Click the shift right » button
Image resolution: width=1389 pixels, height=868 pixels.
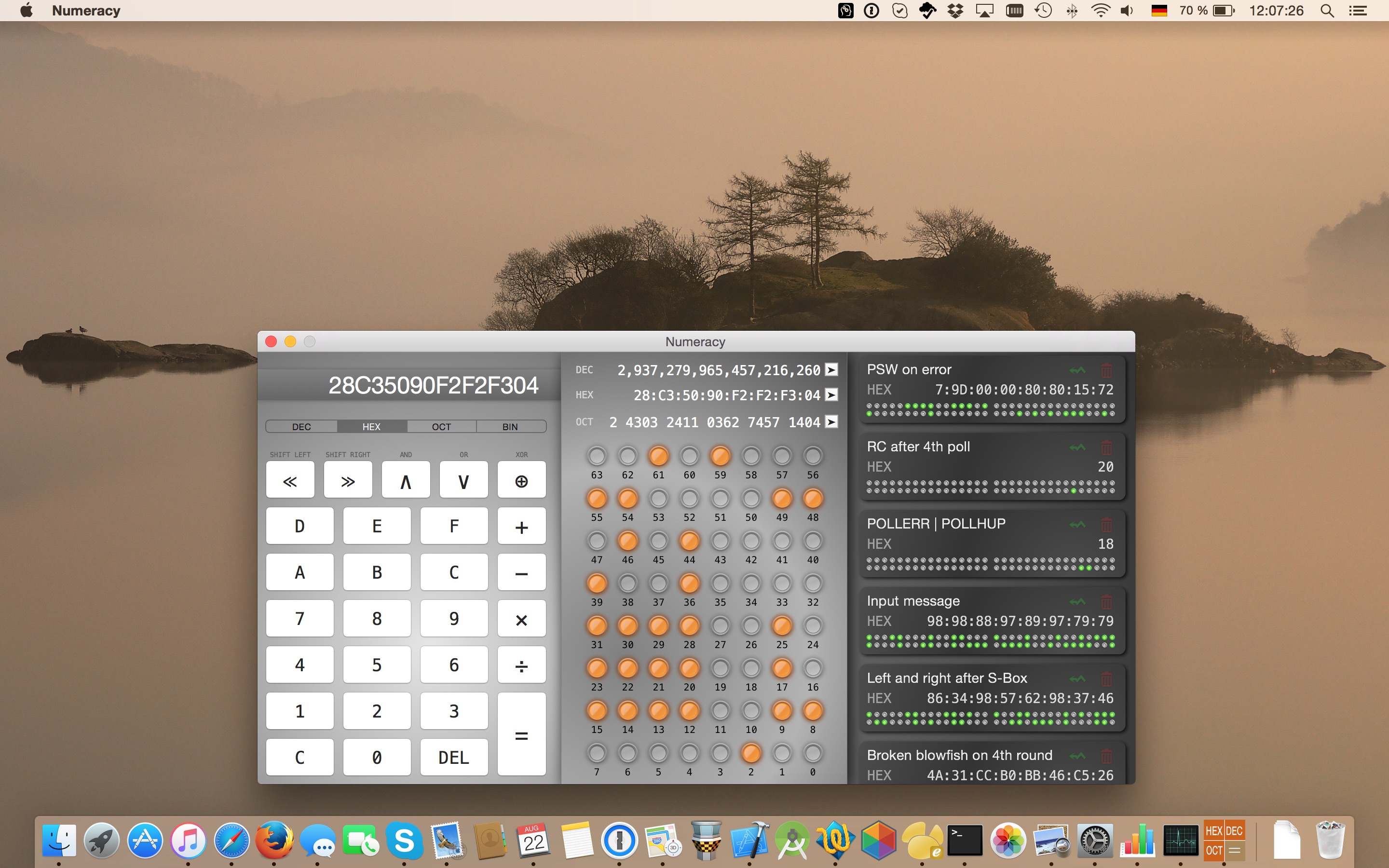click(x=348, y=480)
